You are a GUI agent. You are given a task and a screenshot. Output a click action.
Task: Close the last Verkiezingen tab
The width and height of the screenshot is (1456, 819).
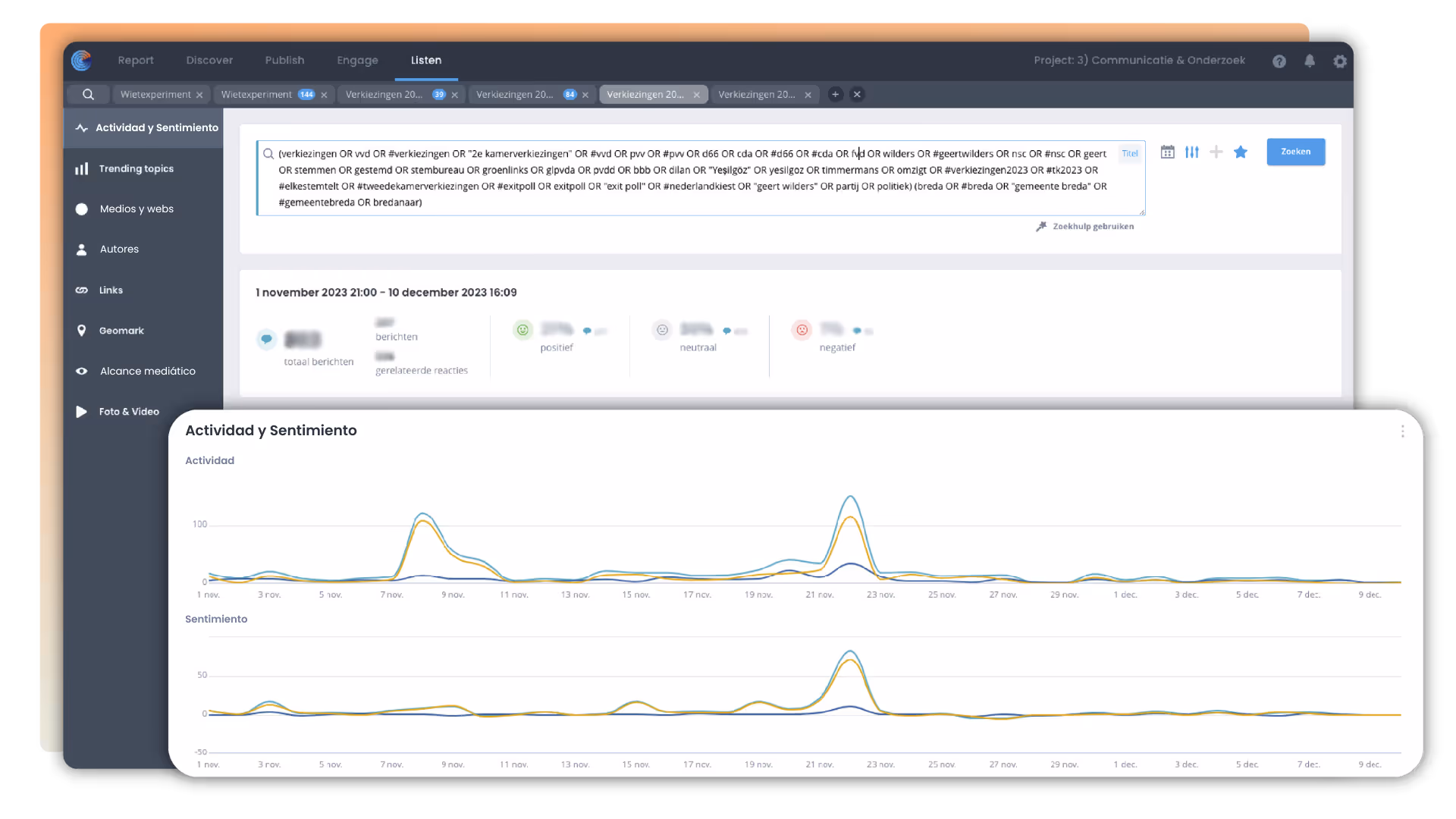point(808,95)
